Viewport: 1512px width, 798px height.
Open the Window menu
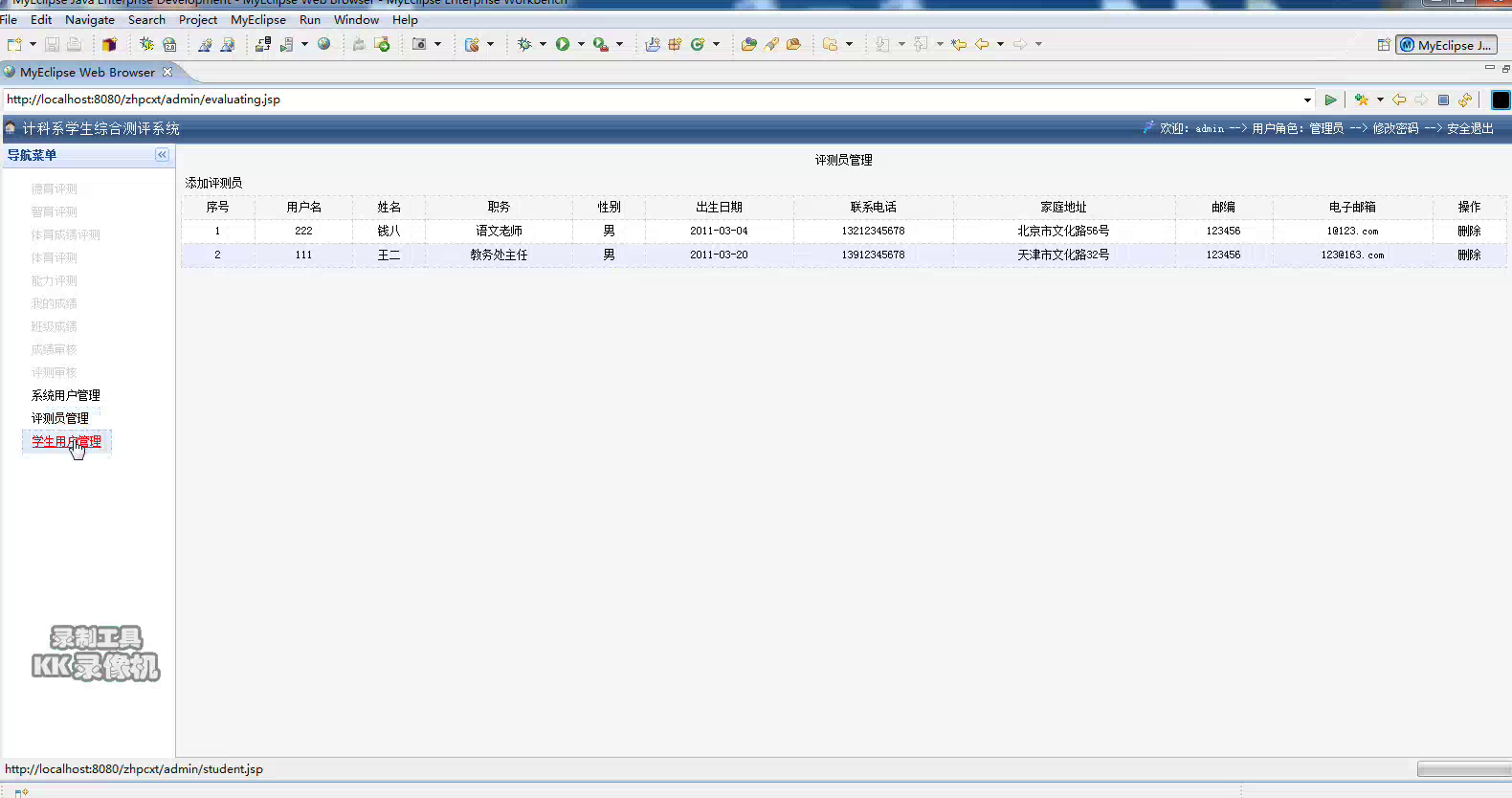[356, 19]
